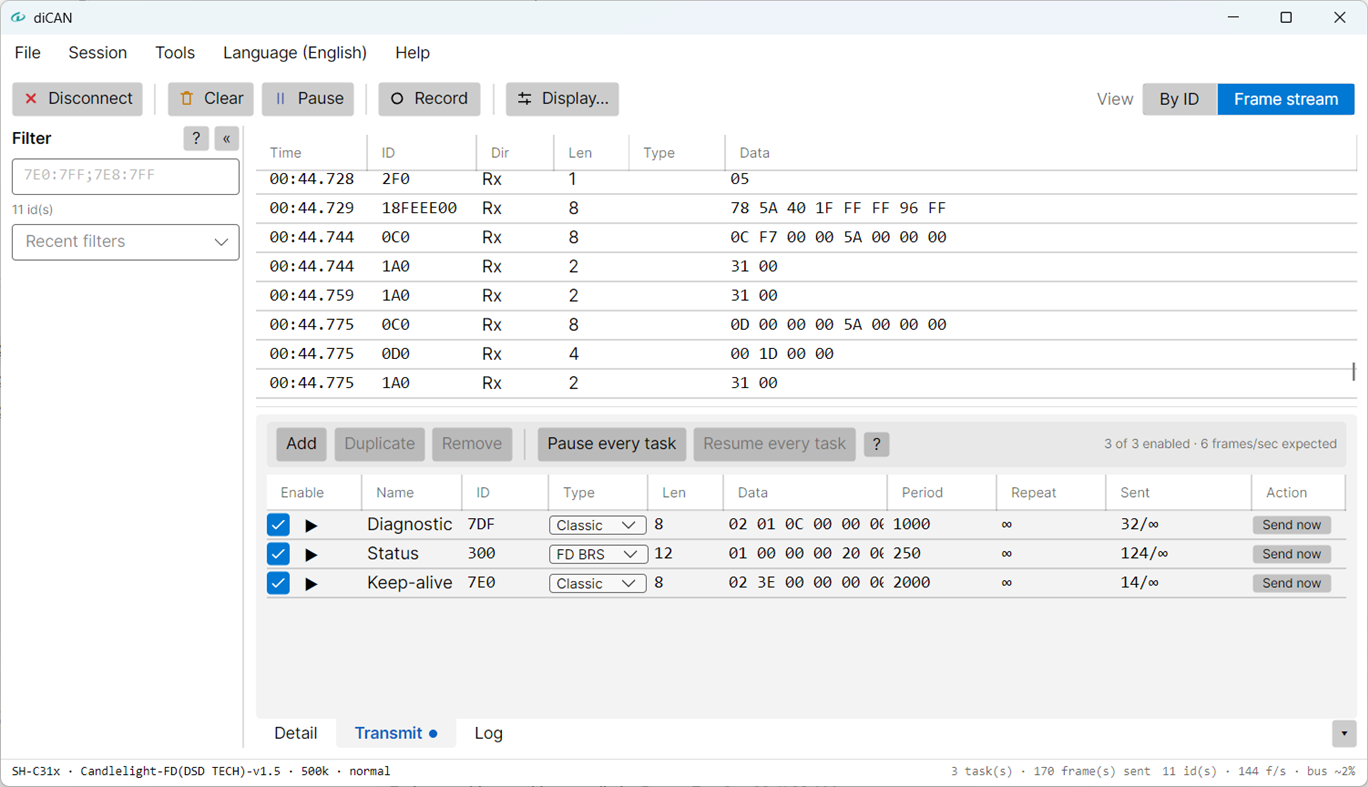1368x787 pixels.
Task: Expand the Diagnostic row play triangle
Action: click(311, 525)
